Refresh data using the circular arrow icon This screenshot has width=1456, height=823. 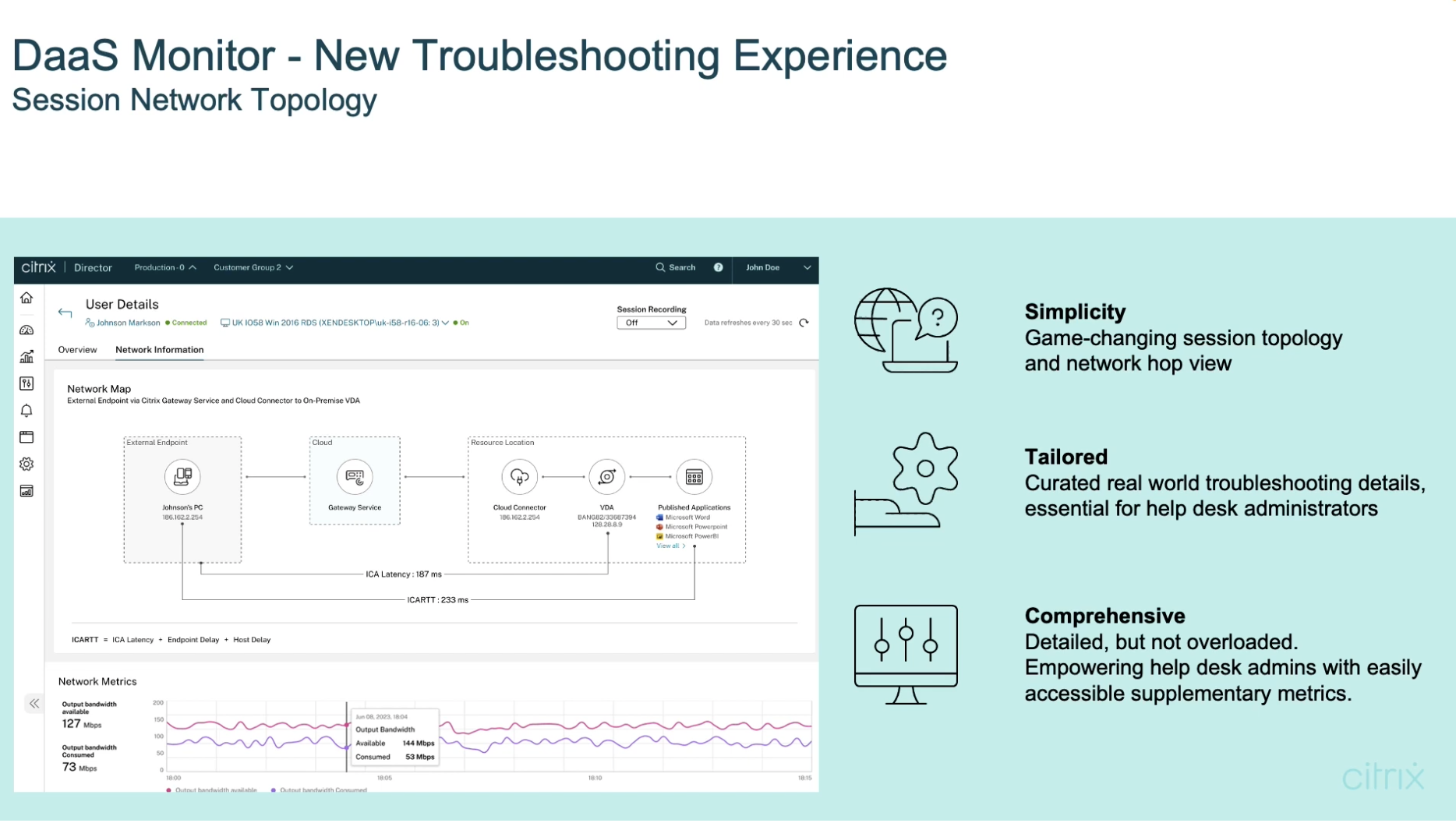(x=804, y=323)
